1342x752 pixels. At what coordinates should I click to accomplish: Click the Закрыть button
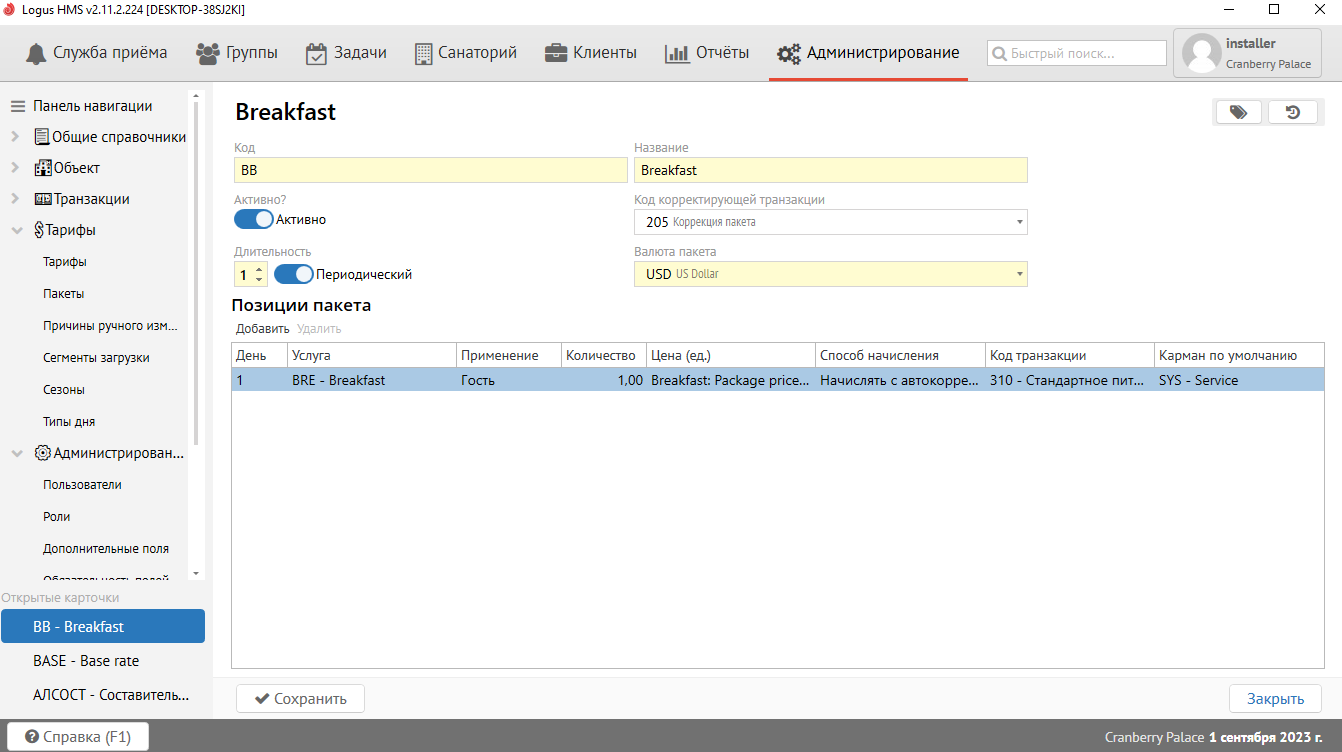coord(1274,698)
